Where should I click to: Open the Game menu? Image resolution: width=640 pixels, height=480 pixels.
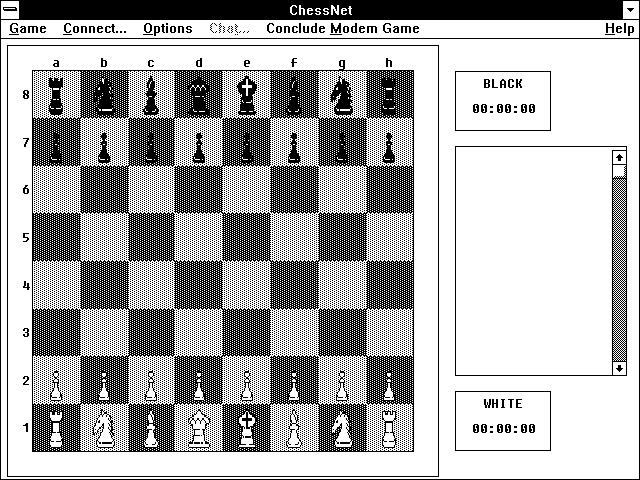[28, 29]
